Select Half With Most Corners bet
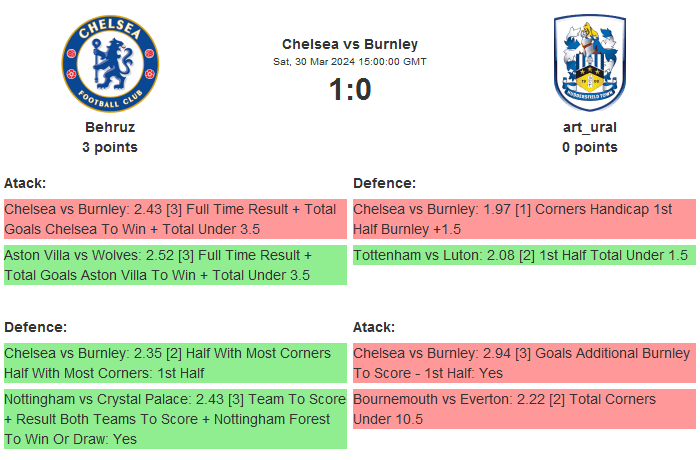Screen dimensions: 700x460 pos(175,363)
